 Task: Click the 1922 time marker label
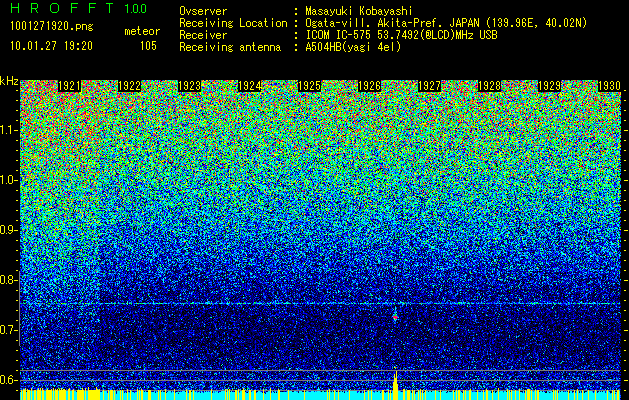[x=129, y=86]
